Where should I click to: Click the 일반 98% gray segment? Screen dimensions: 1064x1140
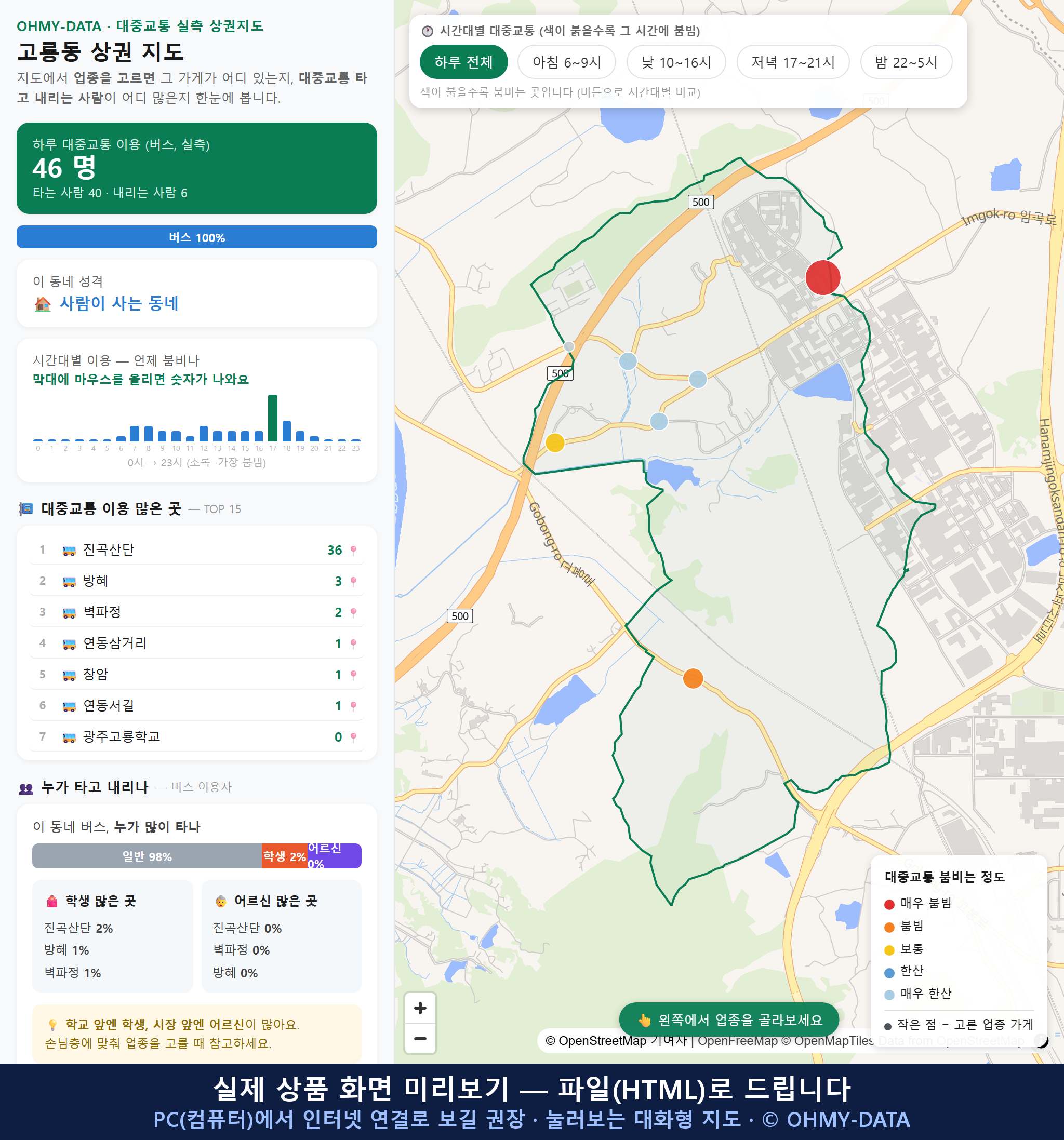pyautogui.click(x=147, y=856)
